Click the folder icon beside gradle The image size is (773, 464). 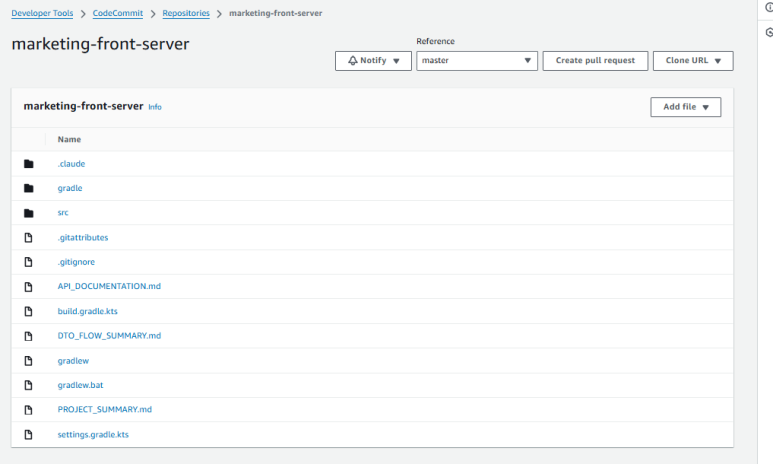(29, 188)
